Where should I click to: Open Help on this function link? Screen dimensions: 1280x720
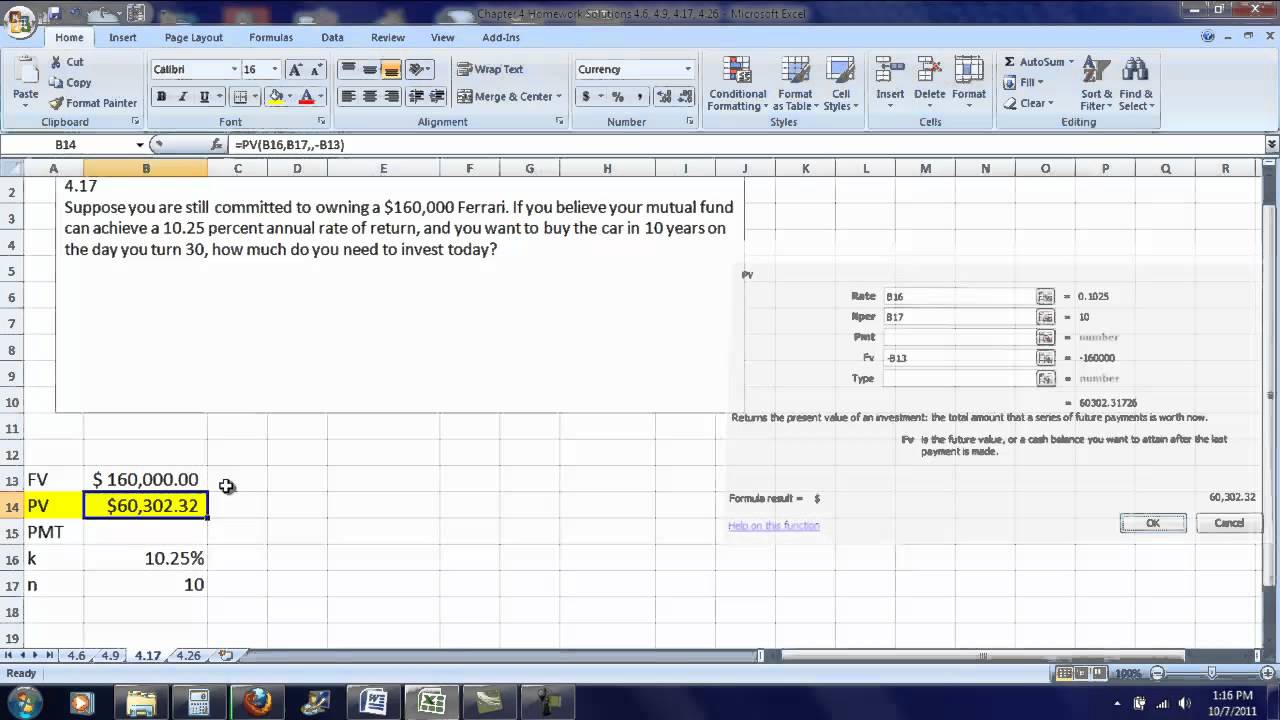pos(774,526)
